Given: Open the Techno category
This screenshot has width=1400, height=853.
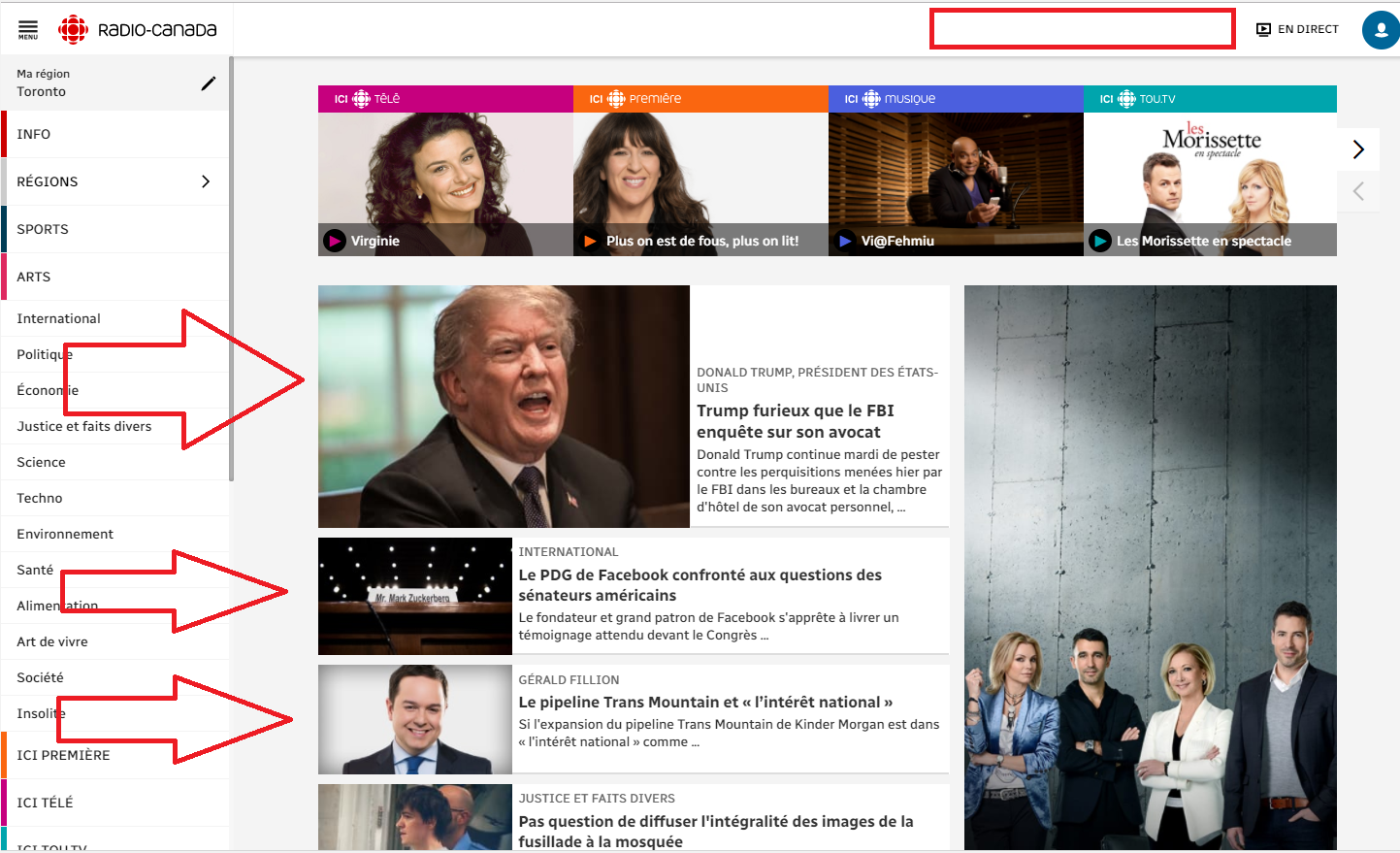Looking at the screenshot, I should (x=40, y=498).
